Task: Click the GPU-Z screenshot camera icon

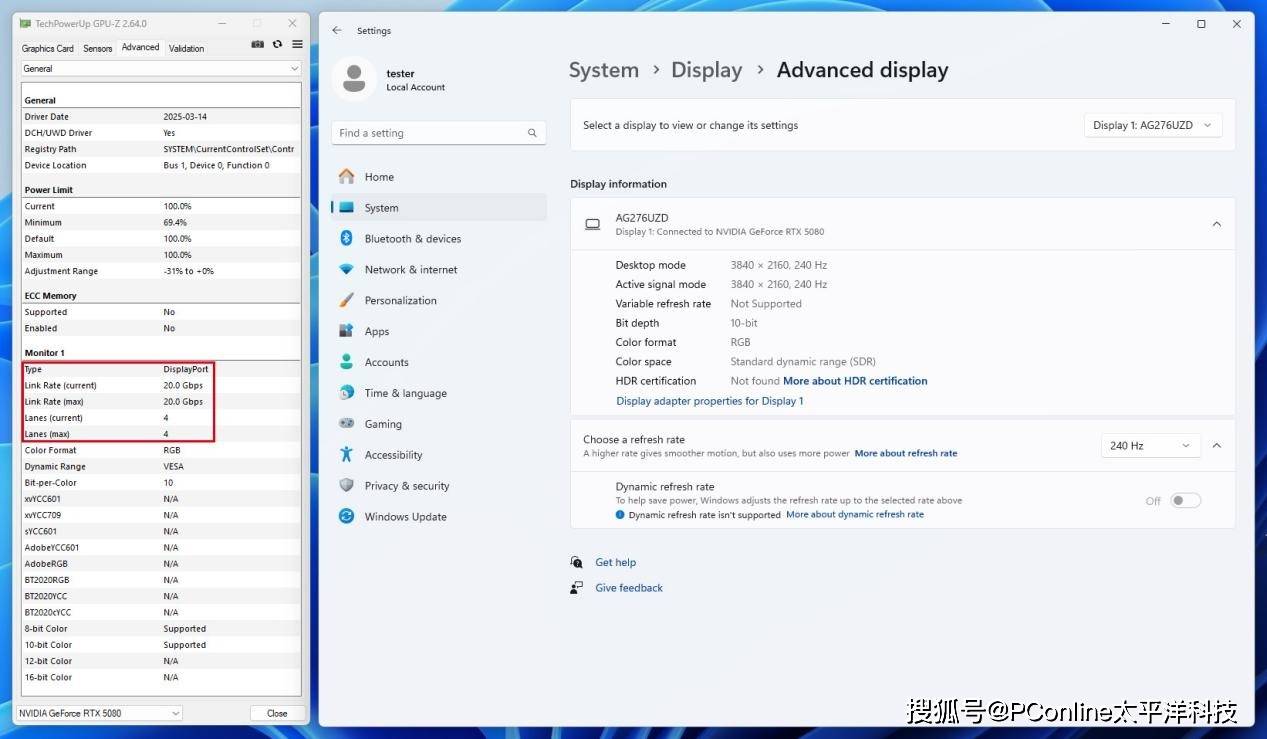Action: [x=258, y=45]
